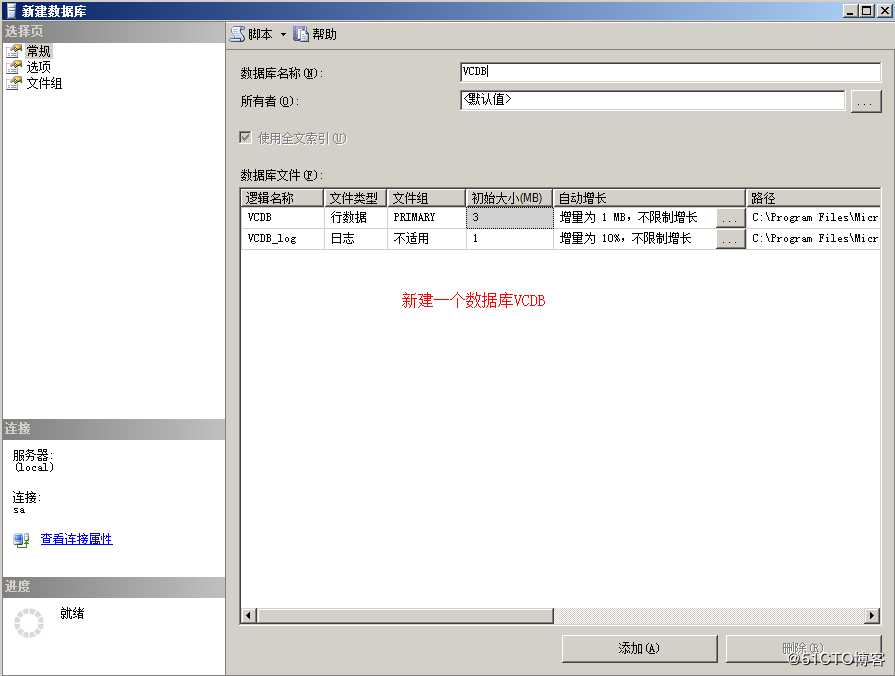Click the path cell in VCDB row
Screen dimensions: 895x676
pos(813,218)
